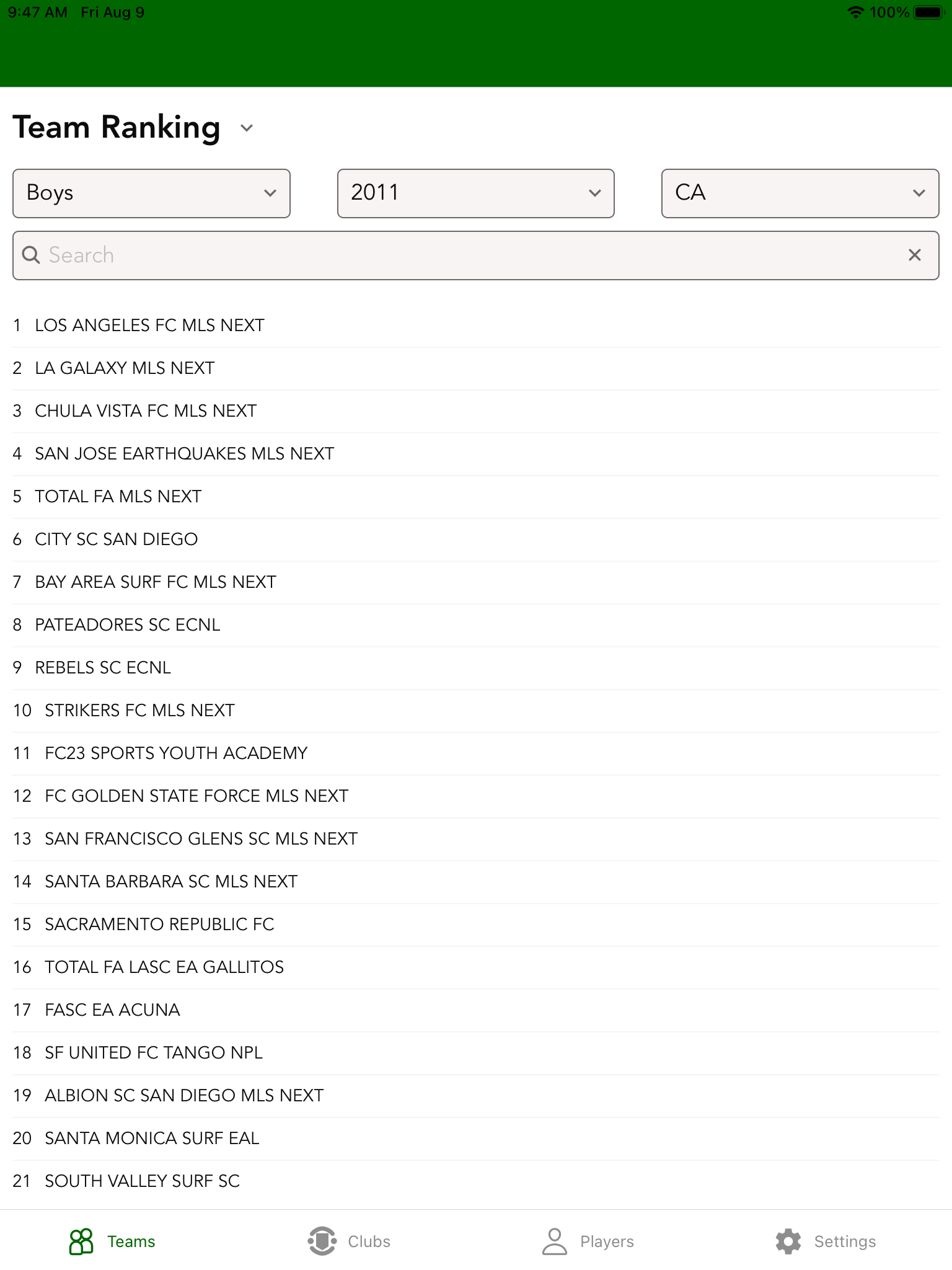This screenshot has width=952, height=1270.
Task: Select FC23 SPORTS YOUTH ACADEMY row
Action: pyautogui.click(x=176, y=753)
